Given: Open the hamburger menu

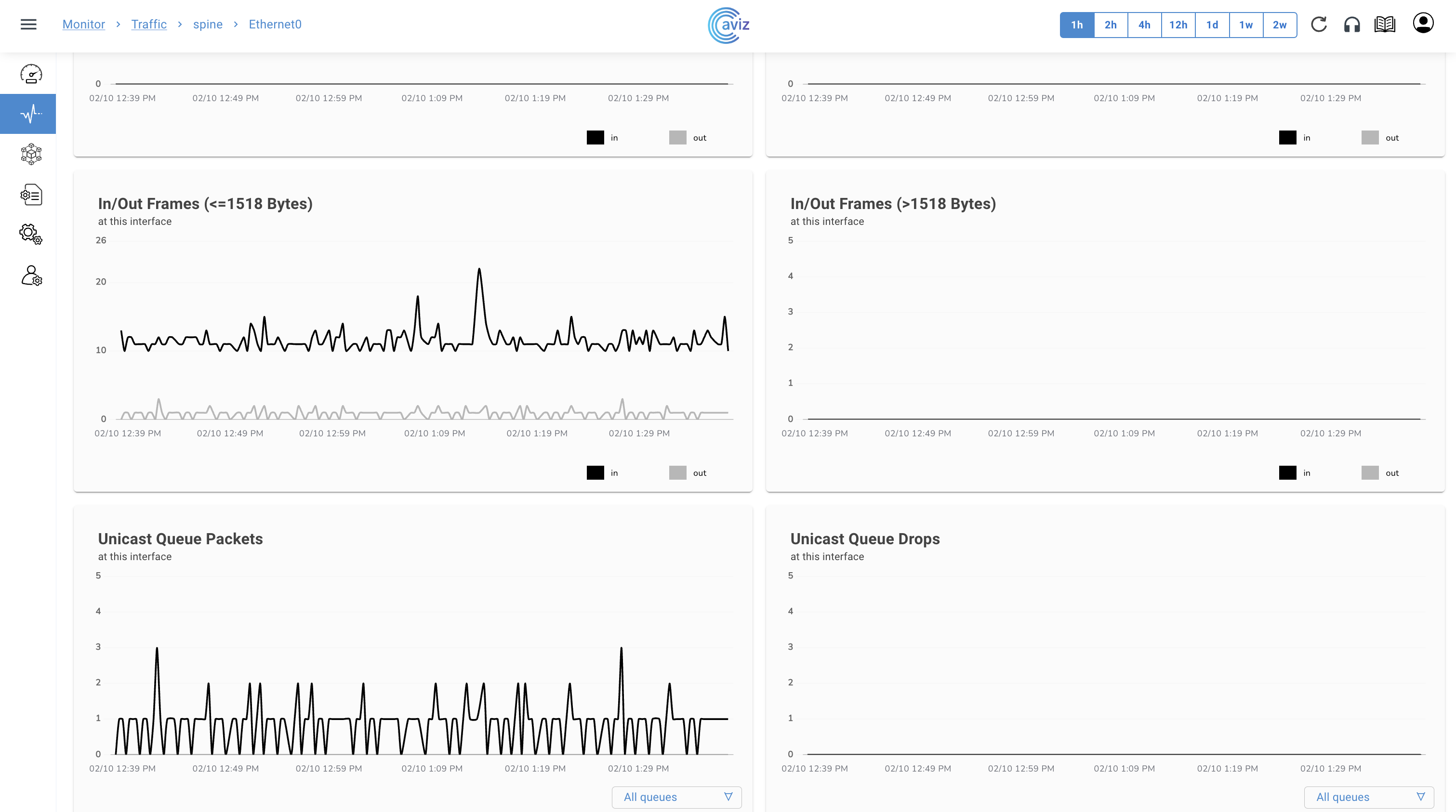Looking at the screenshot, I should point(28,24).
